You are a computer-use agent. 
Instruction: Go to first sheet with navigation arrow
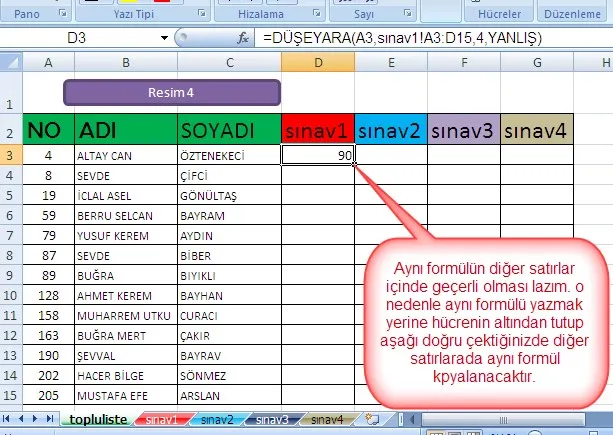tap(10, 420)
